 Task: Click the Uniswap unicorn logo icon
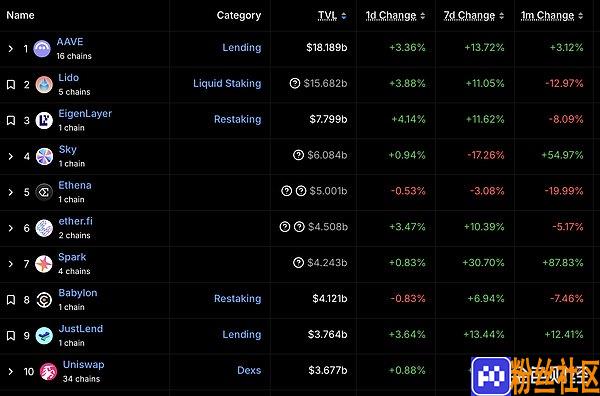click(49, 372)
